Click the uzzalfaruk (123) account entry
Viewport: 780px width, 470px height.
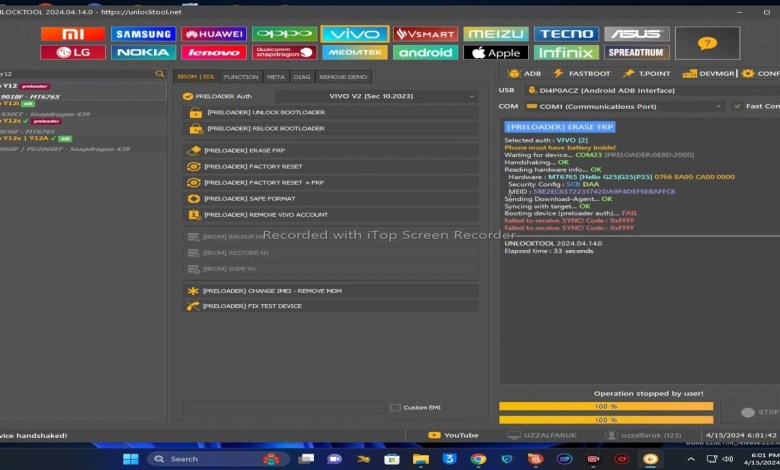tap(643, 435)
